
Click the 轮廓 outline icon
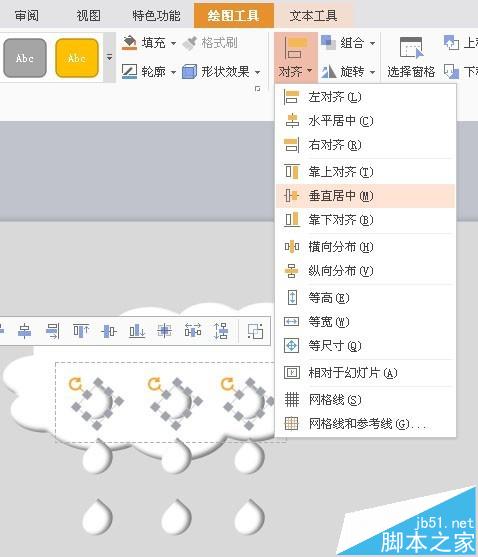(x=129, y=71)
